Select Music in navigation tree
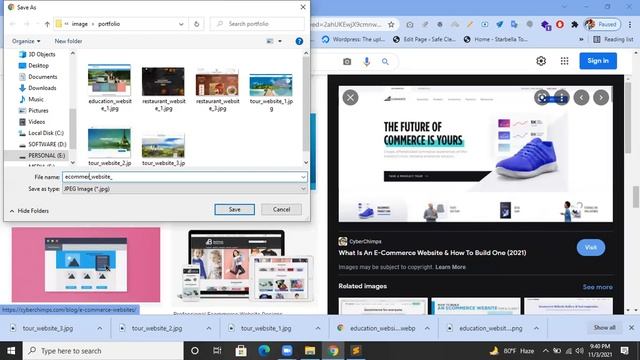This screenshot has width=640, height=360. tap(31, 99)
